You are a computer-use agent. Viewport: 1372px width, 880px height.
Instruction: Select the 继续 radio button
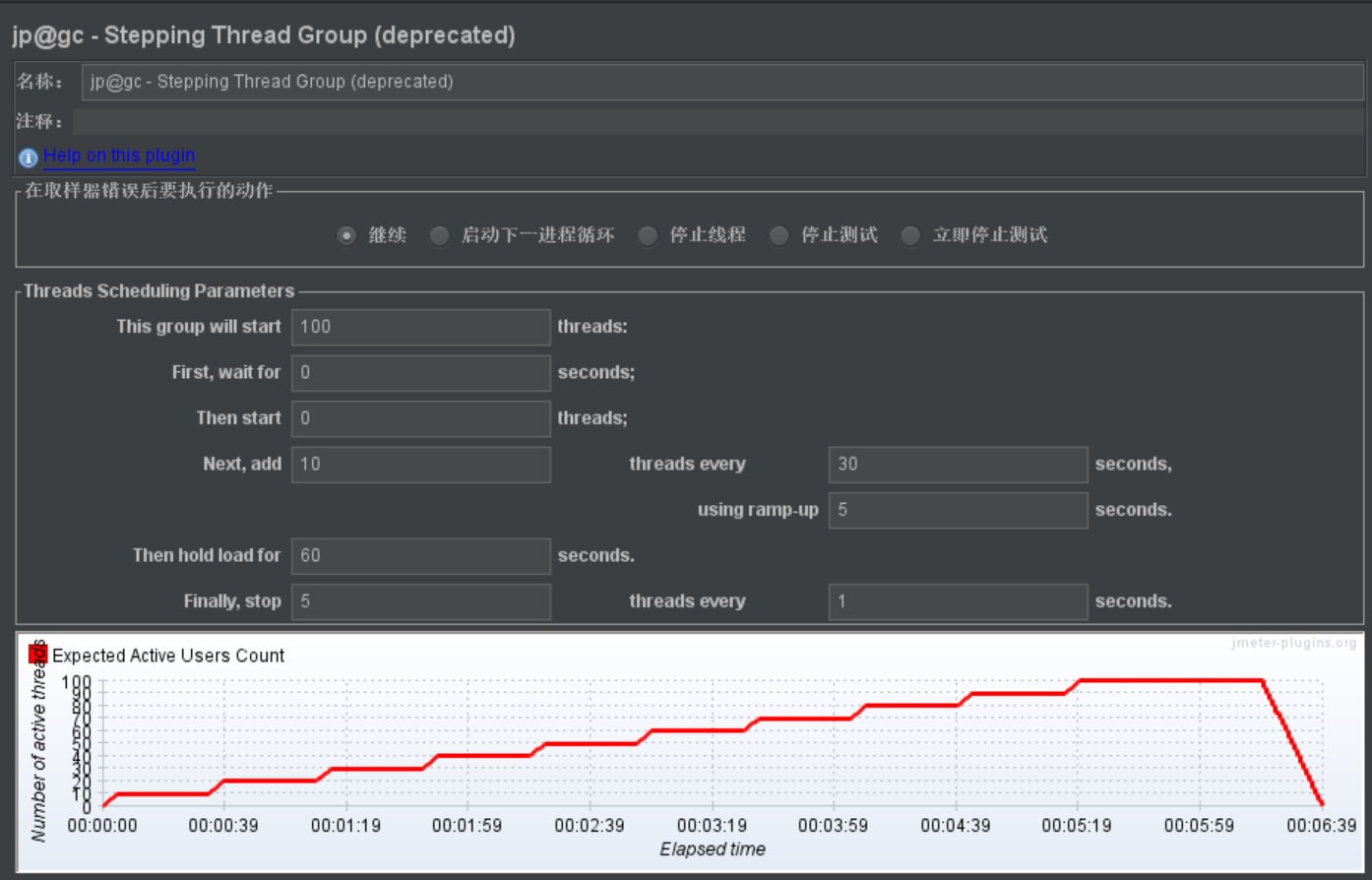coord(346,236)
